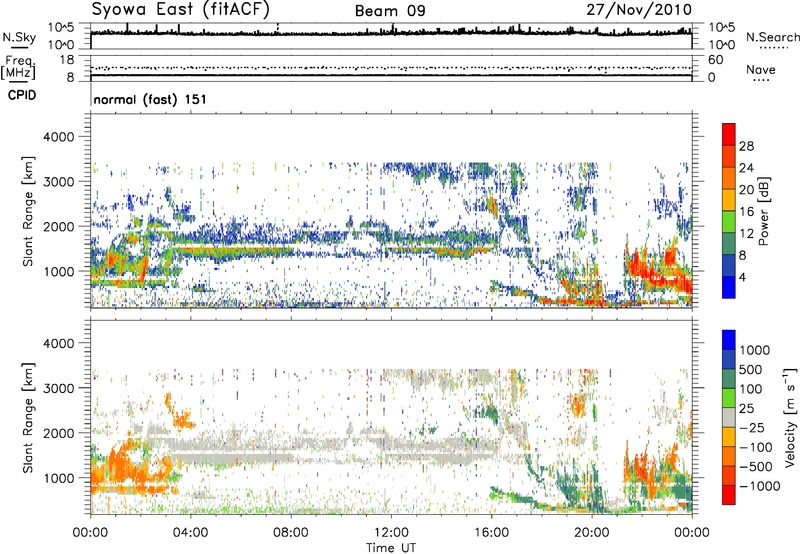
Task: Select the 'Time UT' axis title
Action: coord(391,548)
